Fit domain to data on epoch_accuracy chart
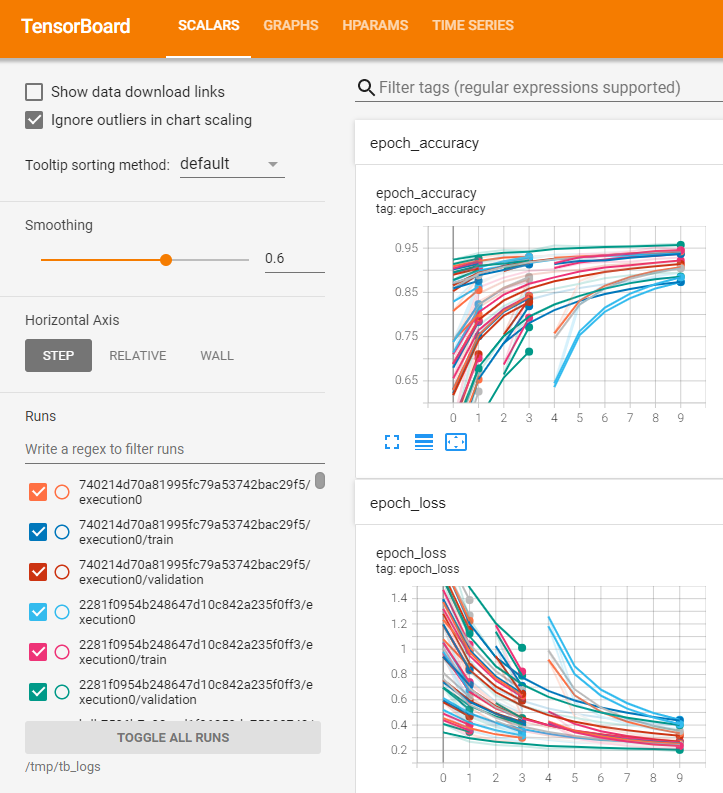723x793 pixels. click(456, 442)
